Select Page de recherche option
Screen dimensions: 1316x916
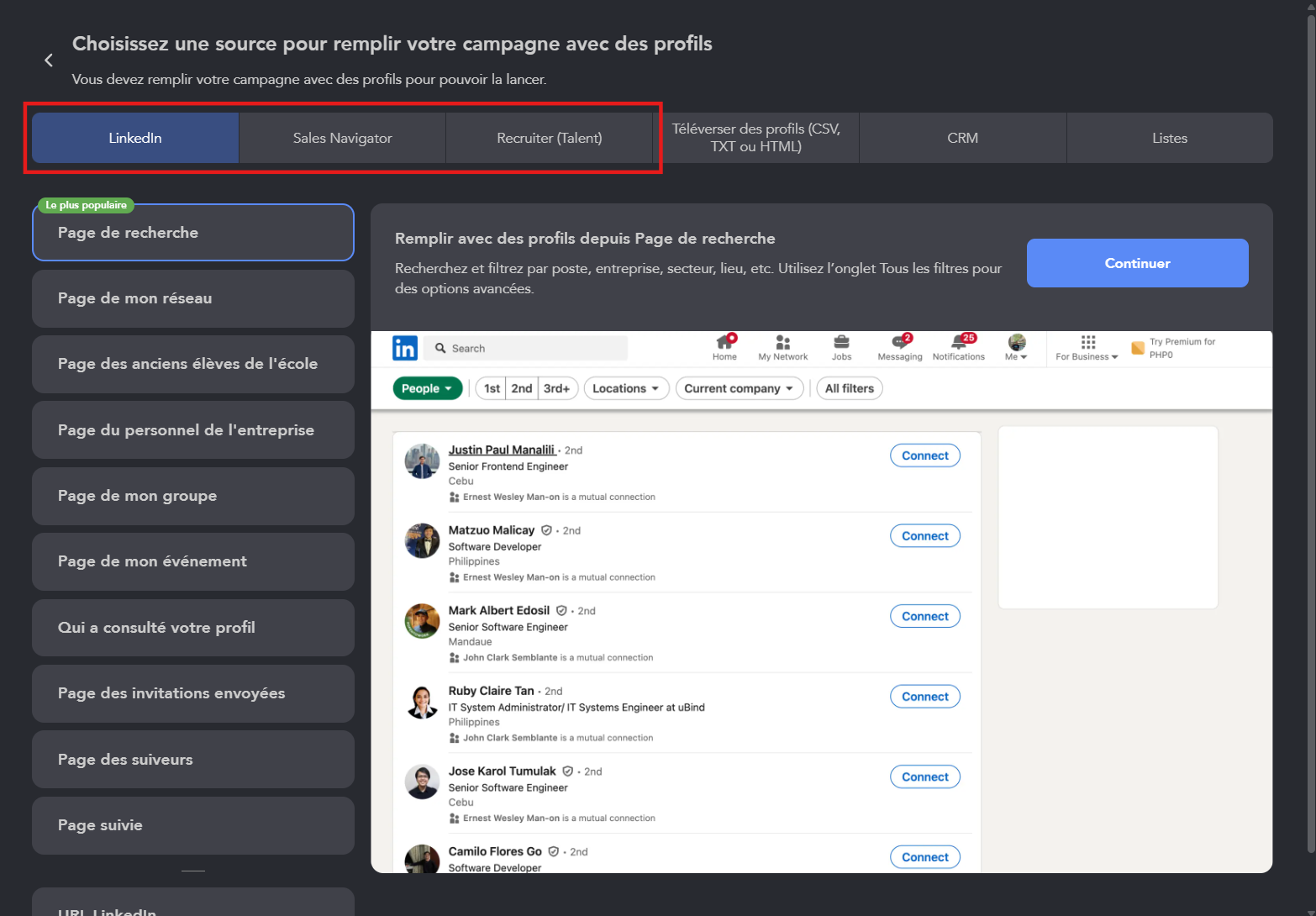pyautogui.click(x=193, y=233)
